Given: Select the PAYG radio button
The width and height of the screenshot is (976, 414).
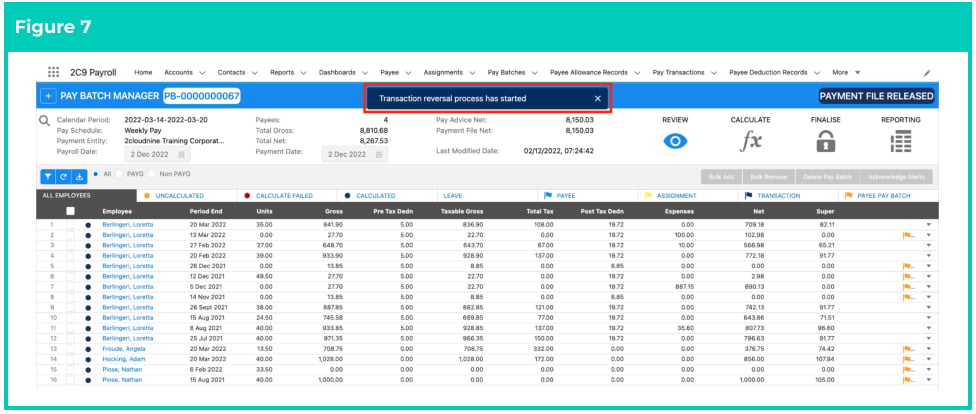Looking at the screenshot, I should point(119,174).
